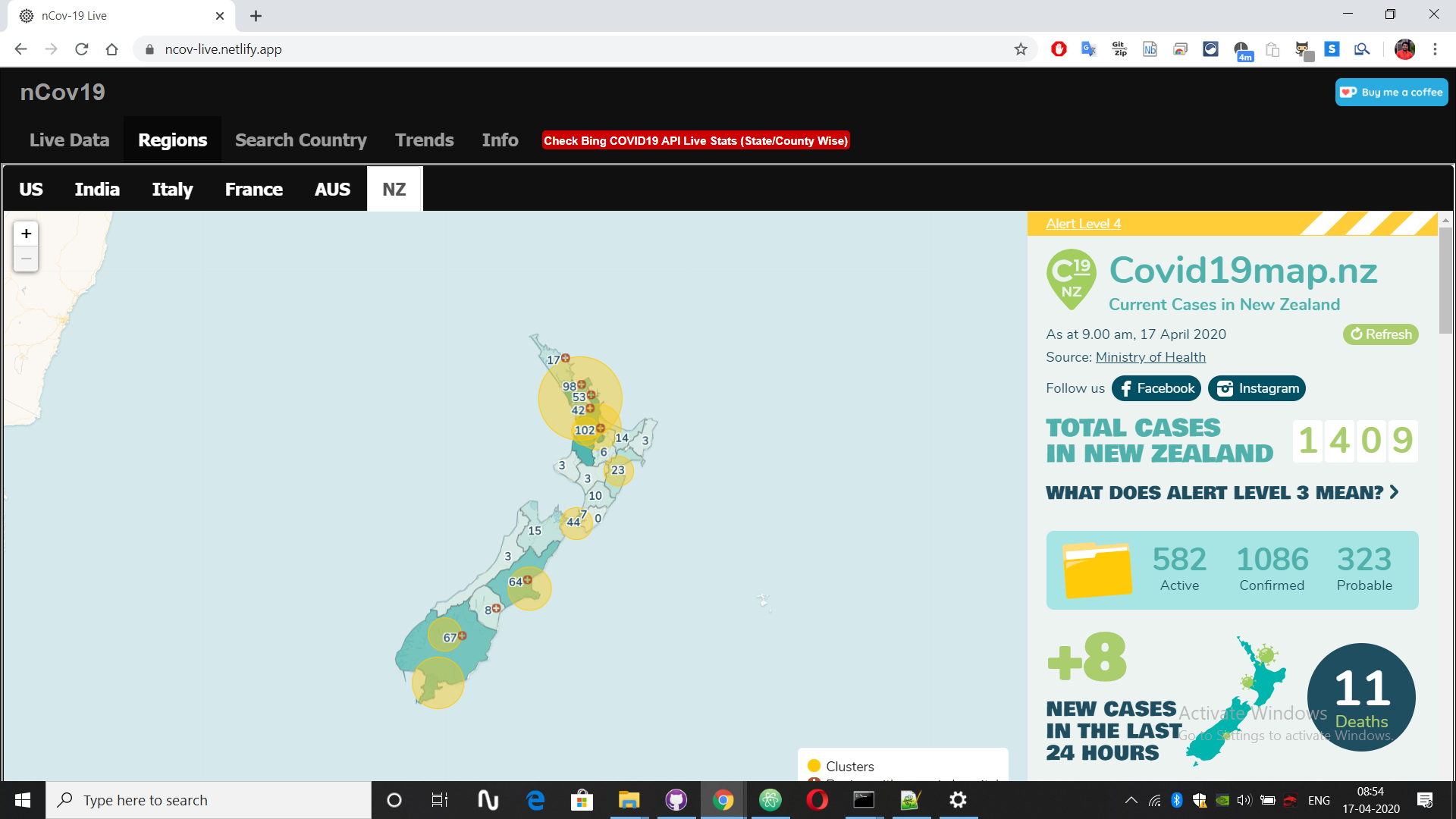Open the Ministry of Health source link
This screenshot has width=1456, height=819.
coord(1150,357)
